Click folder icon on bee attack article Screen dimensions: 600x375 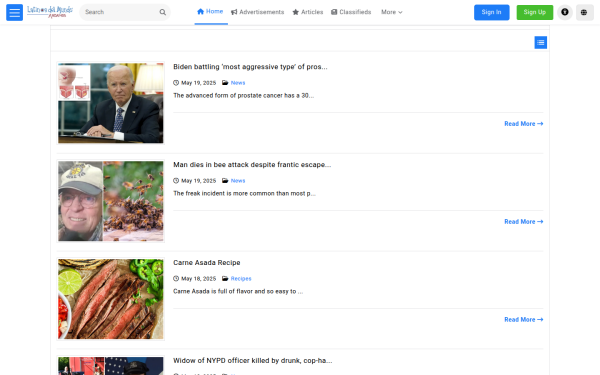click(x=225, y=181)
